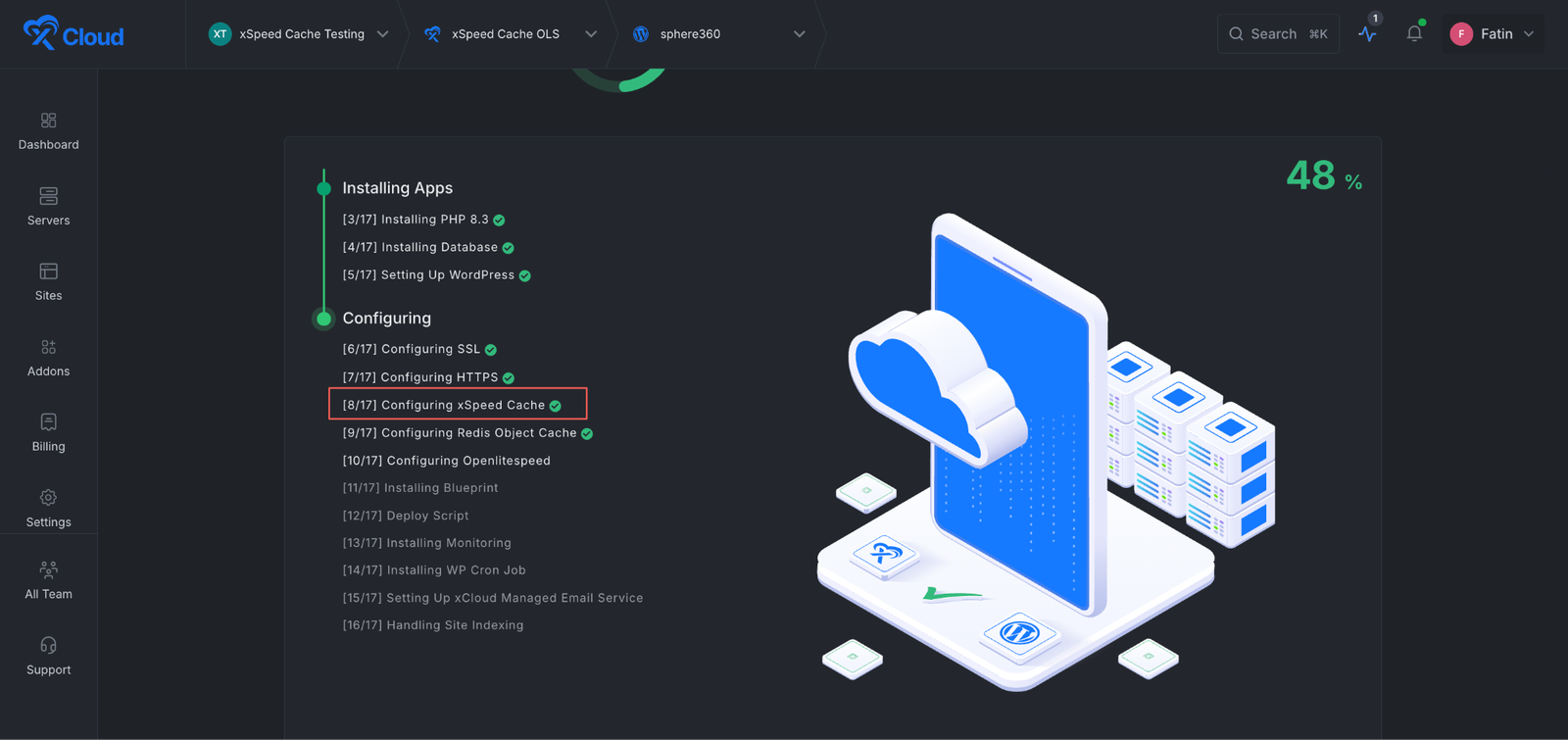Click the sphere360 site name

[x=690, y=34]
